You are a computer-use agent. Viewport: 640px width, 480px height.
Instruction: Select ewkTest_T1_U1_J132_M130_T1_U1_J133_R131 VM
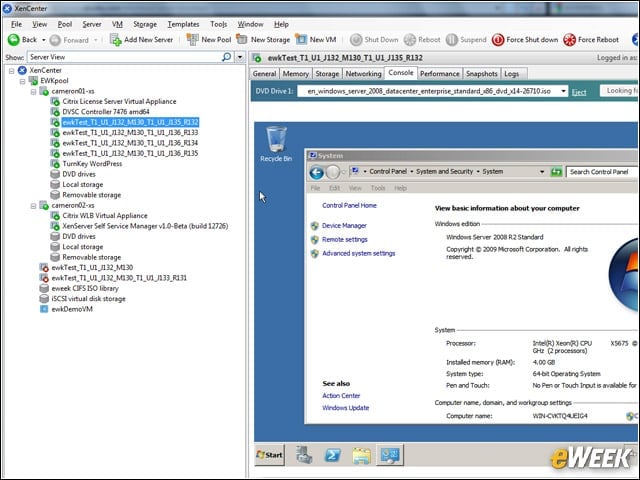[119, 278]
